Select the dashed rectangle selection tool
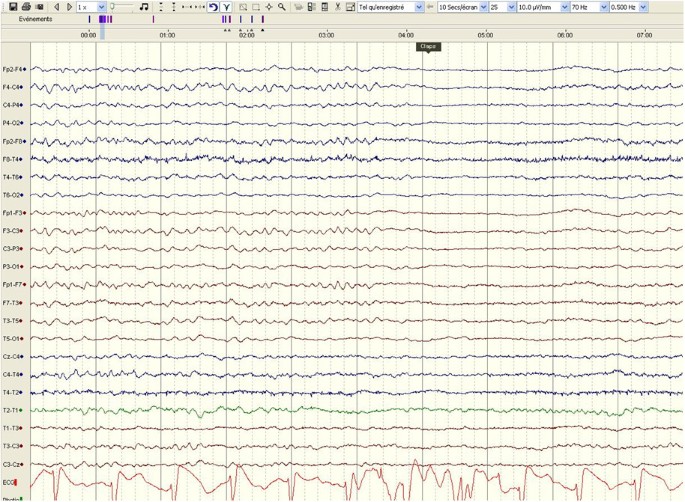The height and width of the screenshot is (502, 685). coord(256,7)
